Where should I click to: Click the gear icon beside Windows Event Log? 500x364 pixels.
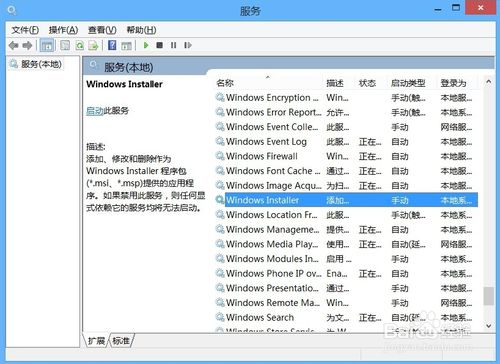[x=220, y=141]
